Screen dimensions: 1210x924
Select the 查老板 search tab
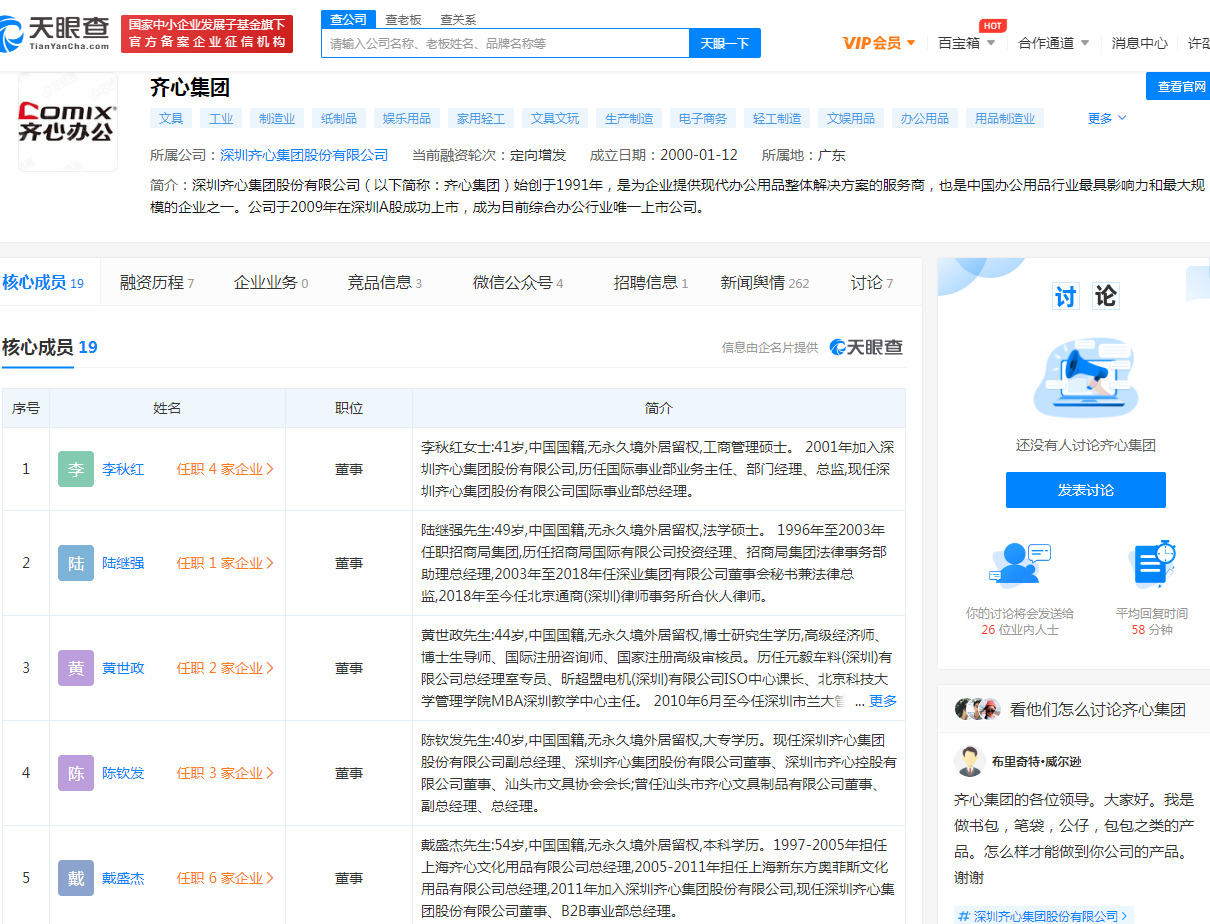point(404,19)
